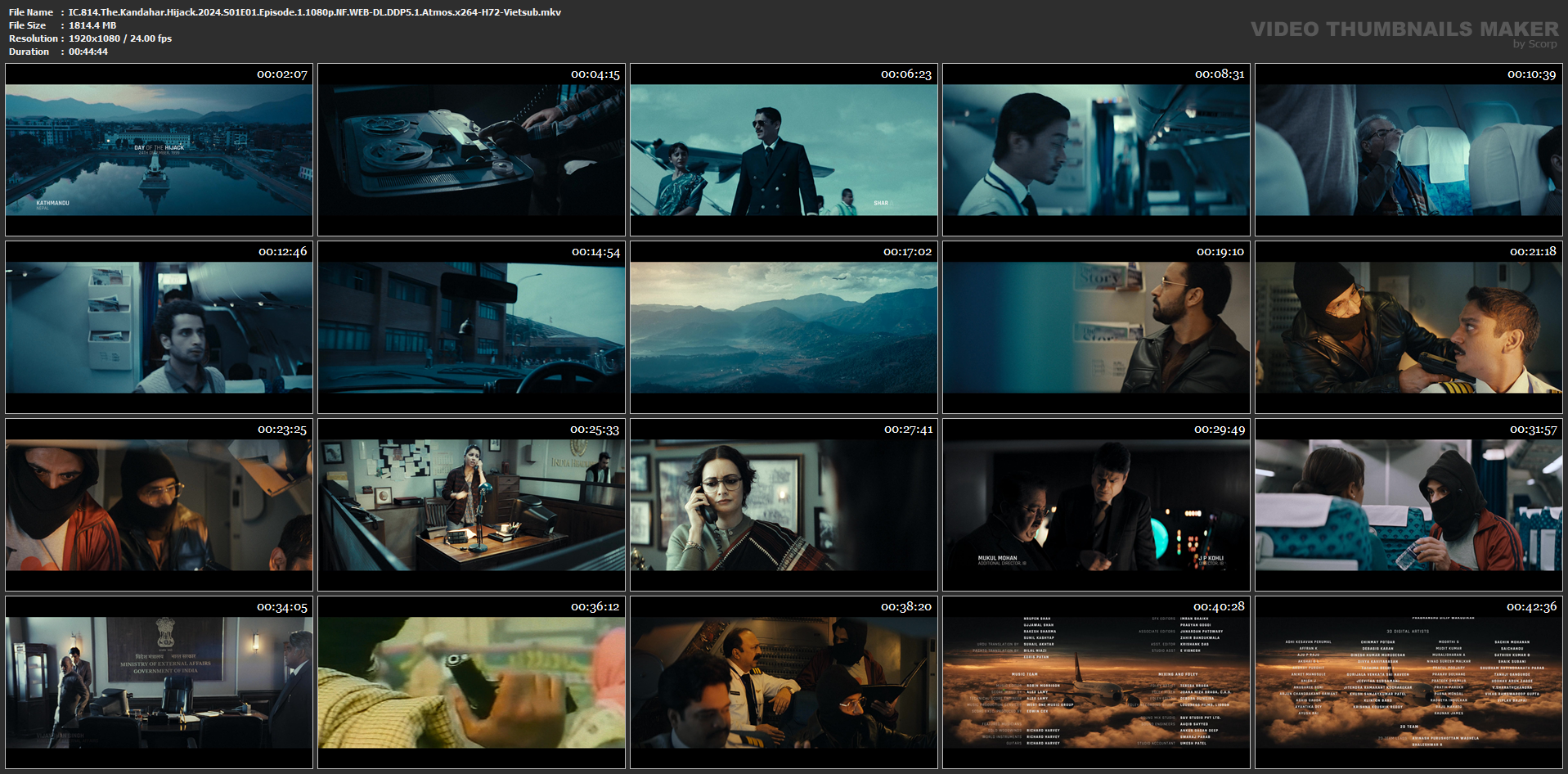
Task: Select the thumbnail at 00:27:41
Action: tap(784, 505)
